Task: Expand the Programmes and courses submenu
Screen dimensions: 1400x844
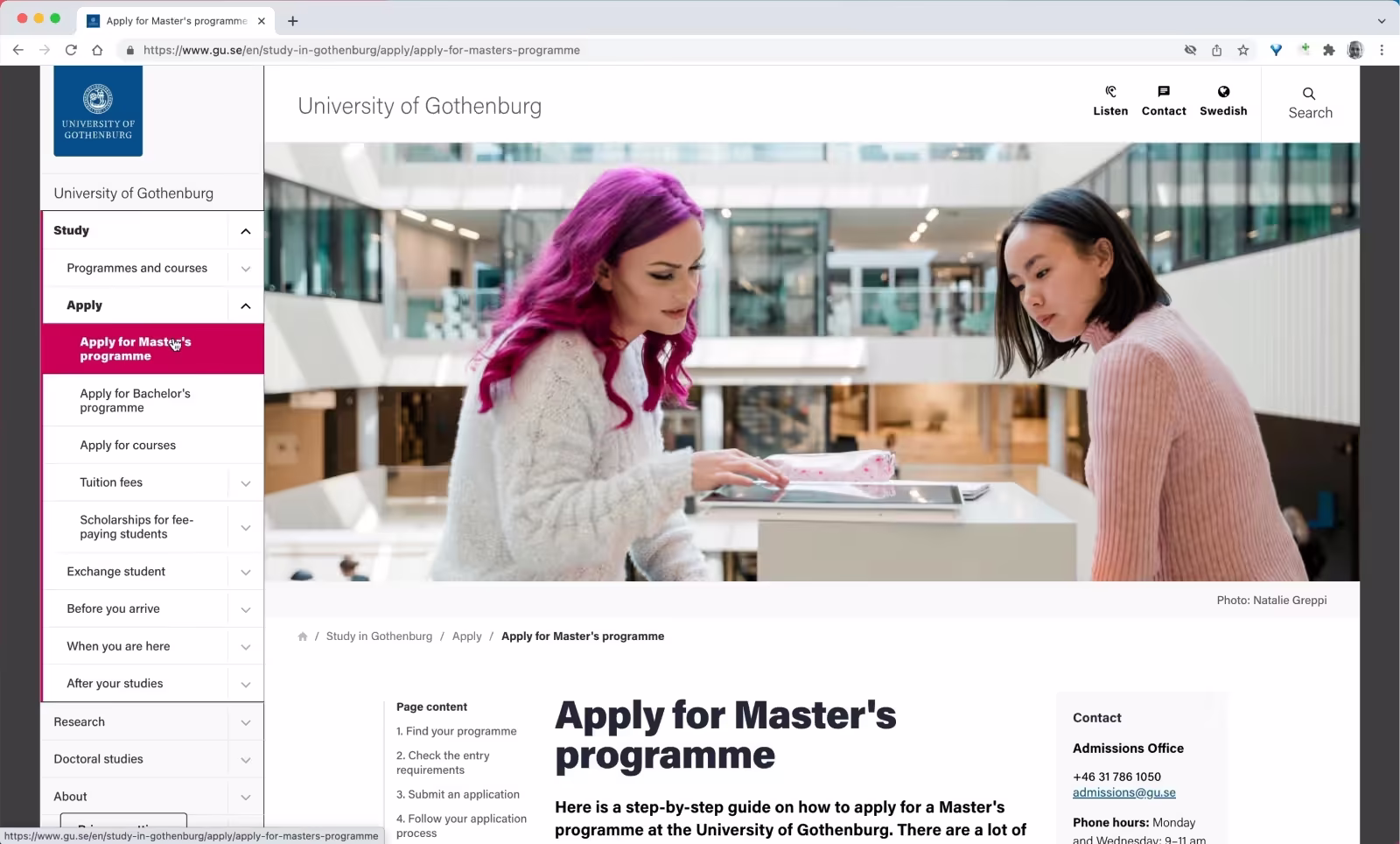Action: click(245, 269)
